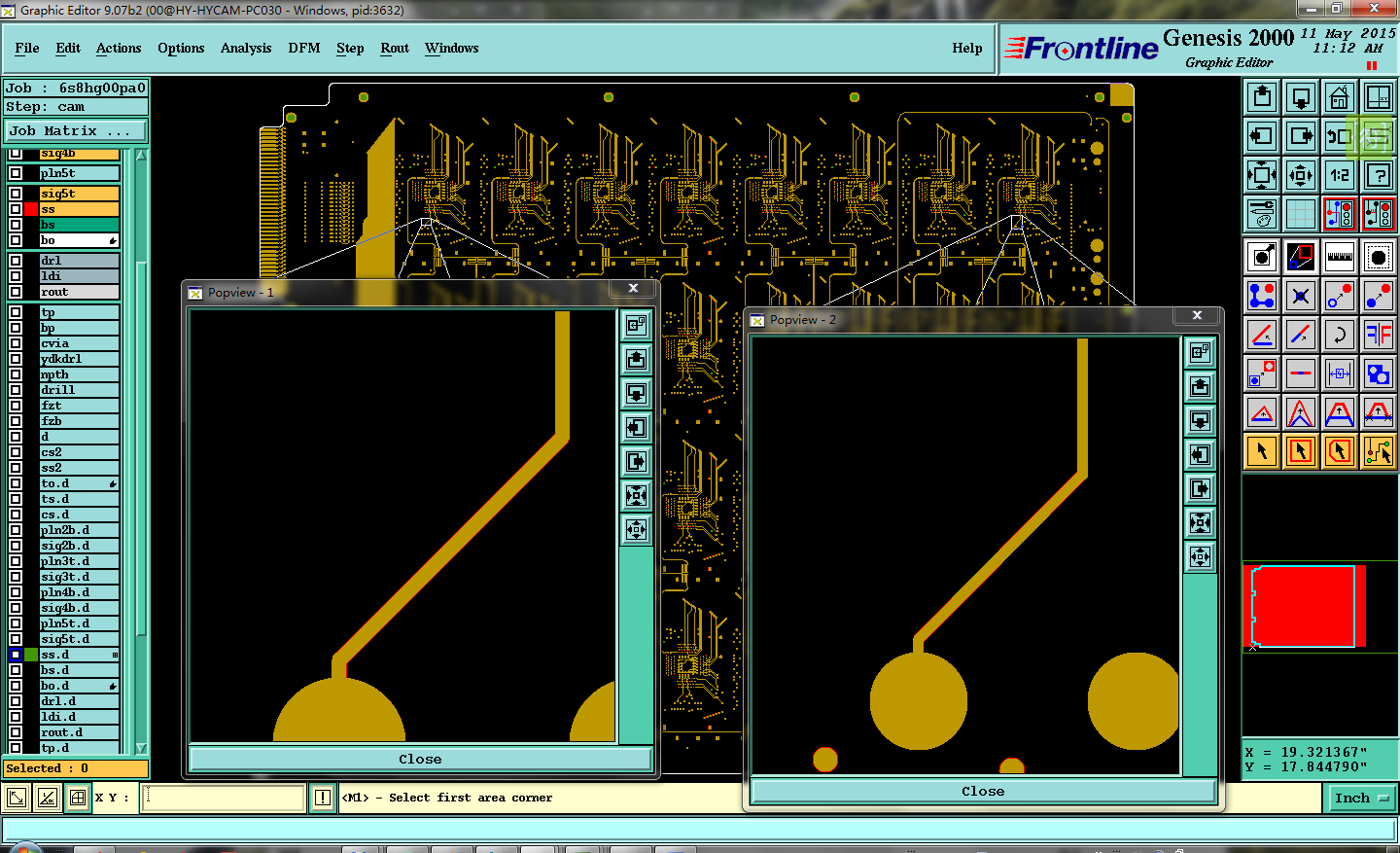Open the Rout menu
Viewport: 1400px width, 853px height.
395,48
